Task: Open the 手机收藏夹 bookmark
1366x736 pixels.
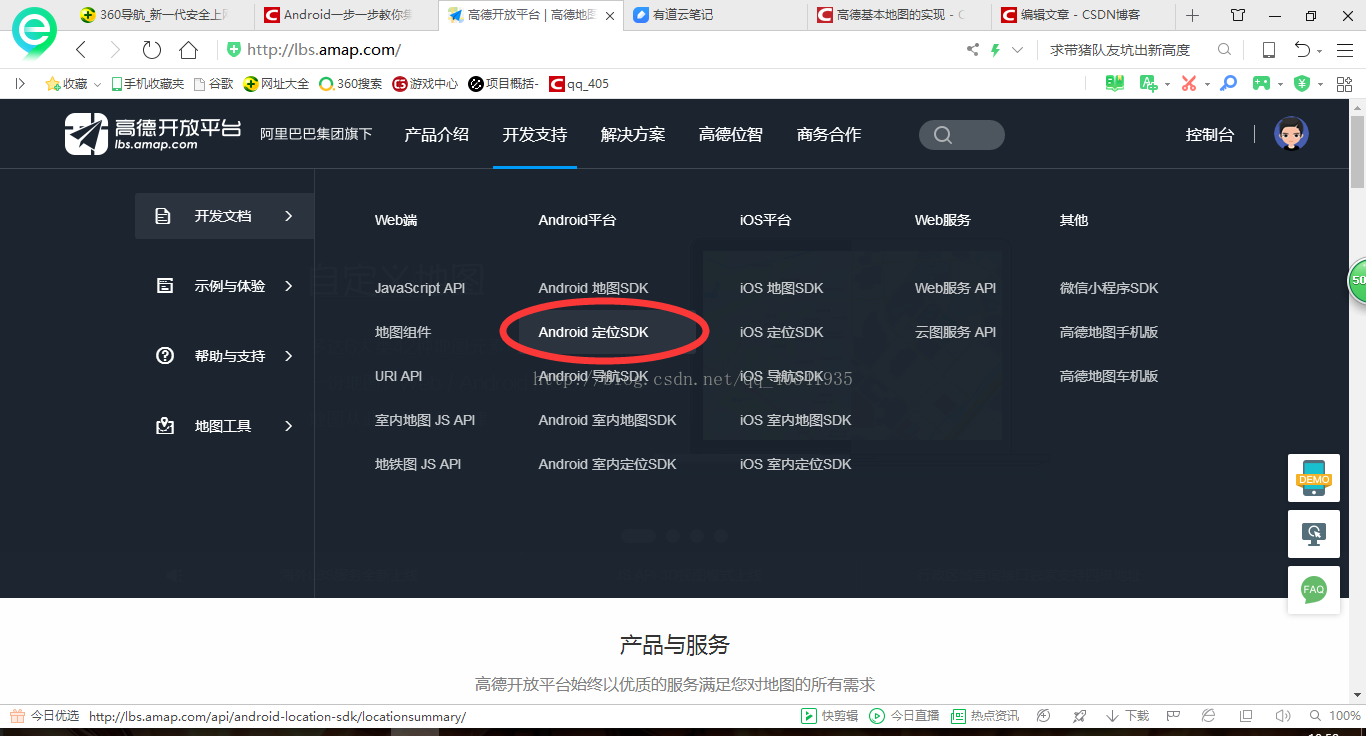Action: [148, 84]
